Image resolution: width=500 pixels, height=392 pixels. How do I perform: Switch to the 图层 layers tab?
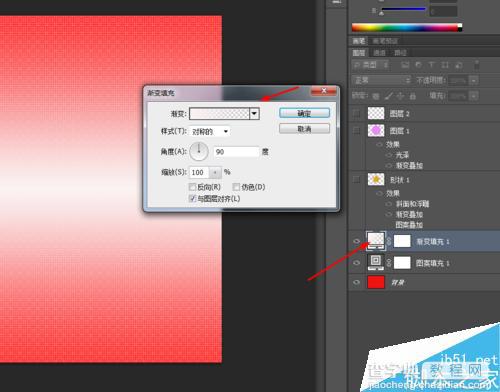coord(359,53)
